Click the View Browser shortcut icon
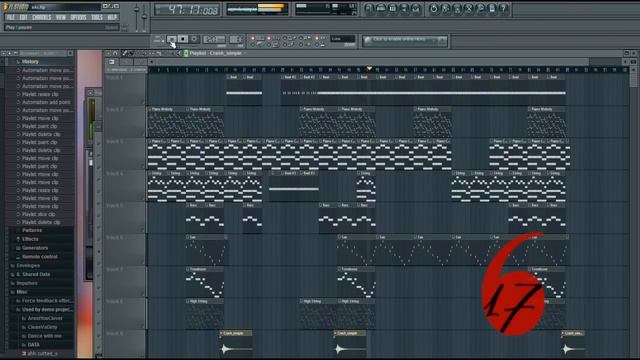Viewport: 640px width, 360px height. click(404, 9)
